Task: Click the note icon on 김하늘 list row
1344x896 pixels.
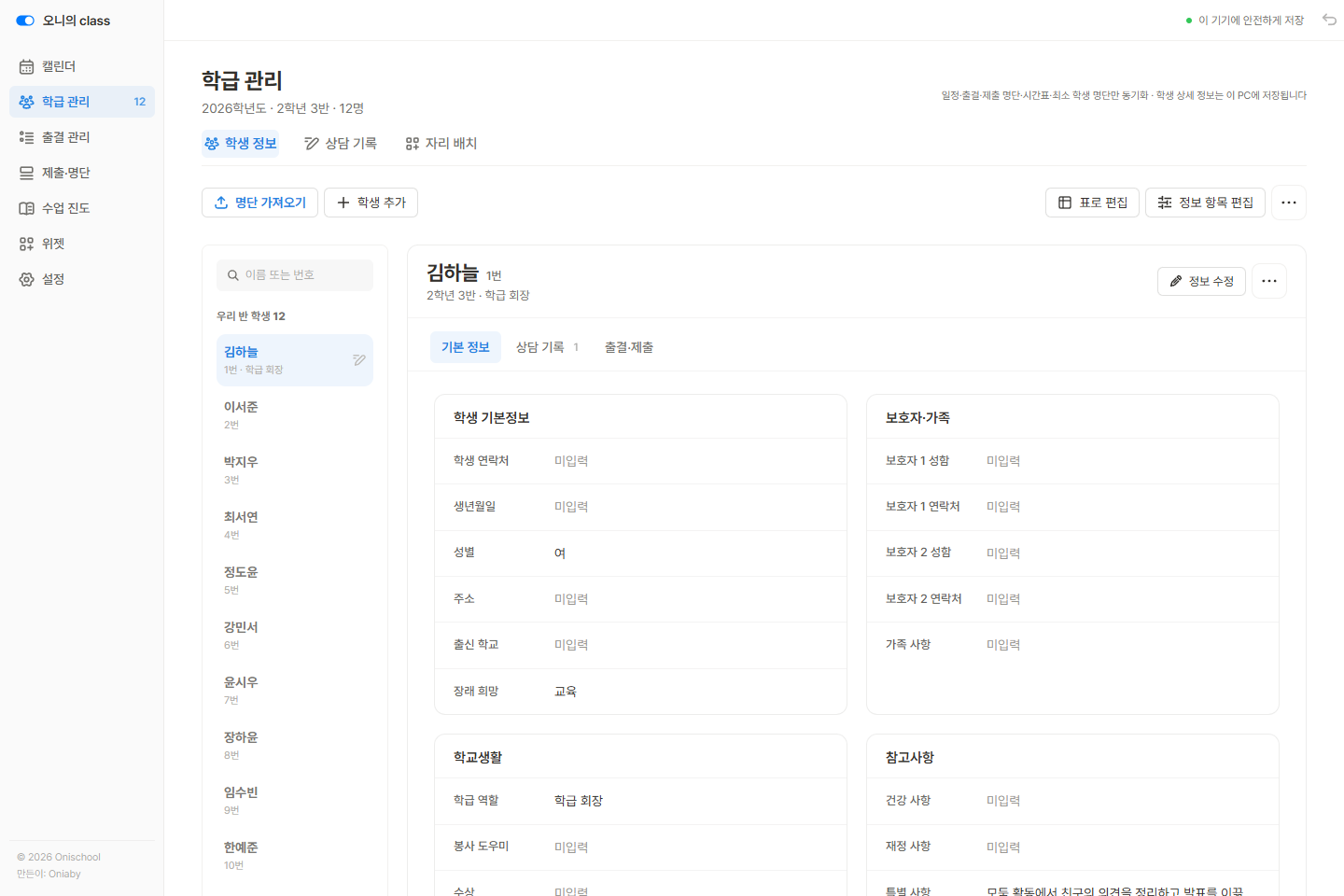Action: [x=359, y=360]
